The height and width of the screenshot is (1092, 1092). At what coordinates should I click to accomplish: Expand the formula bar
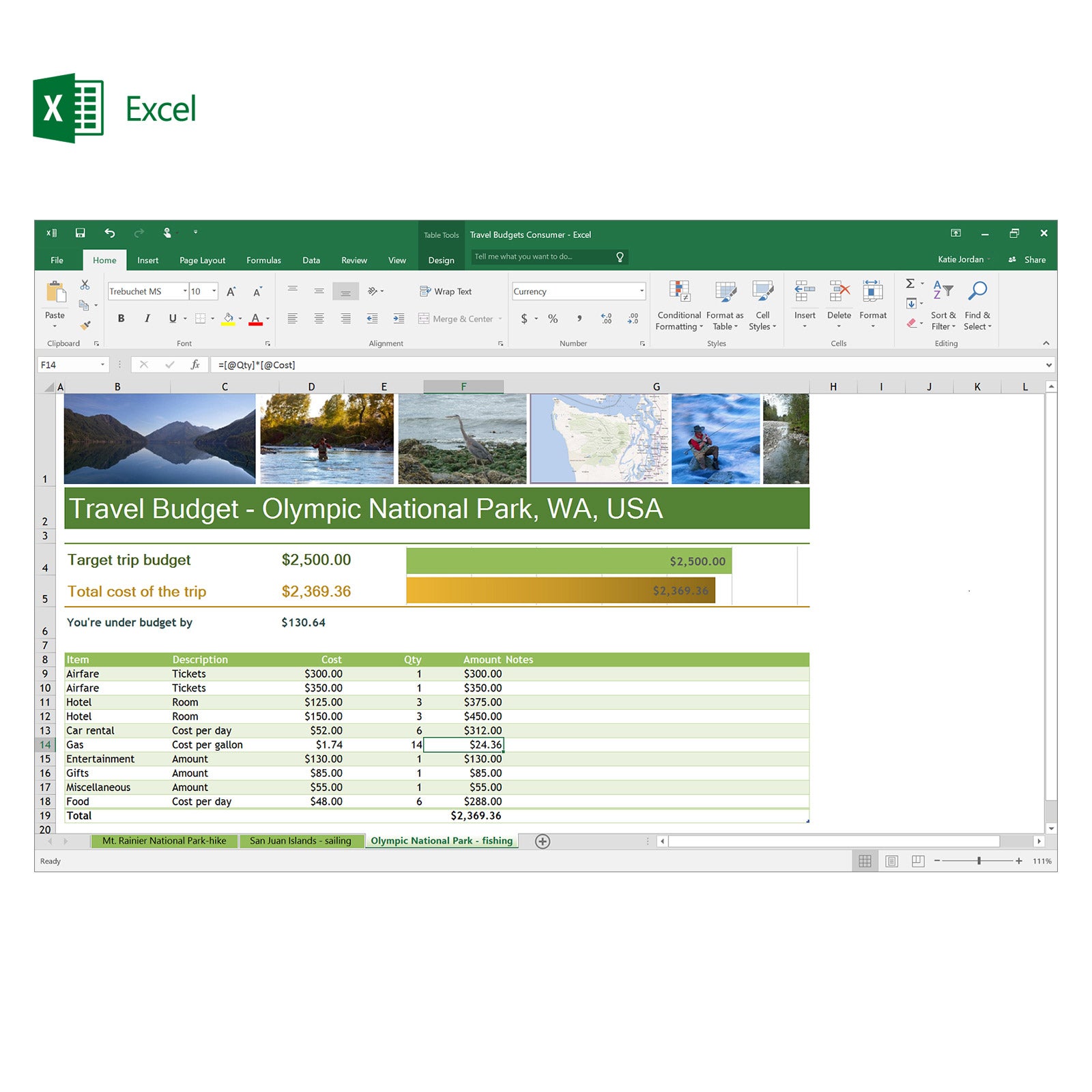pos(1049,365)
